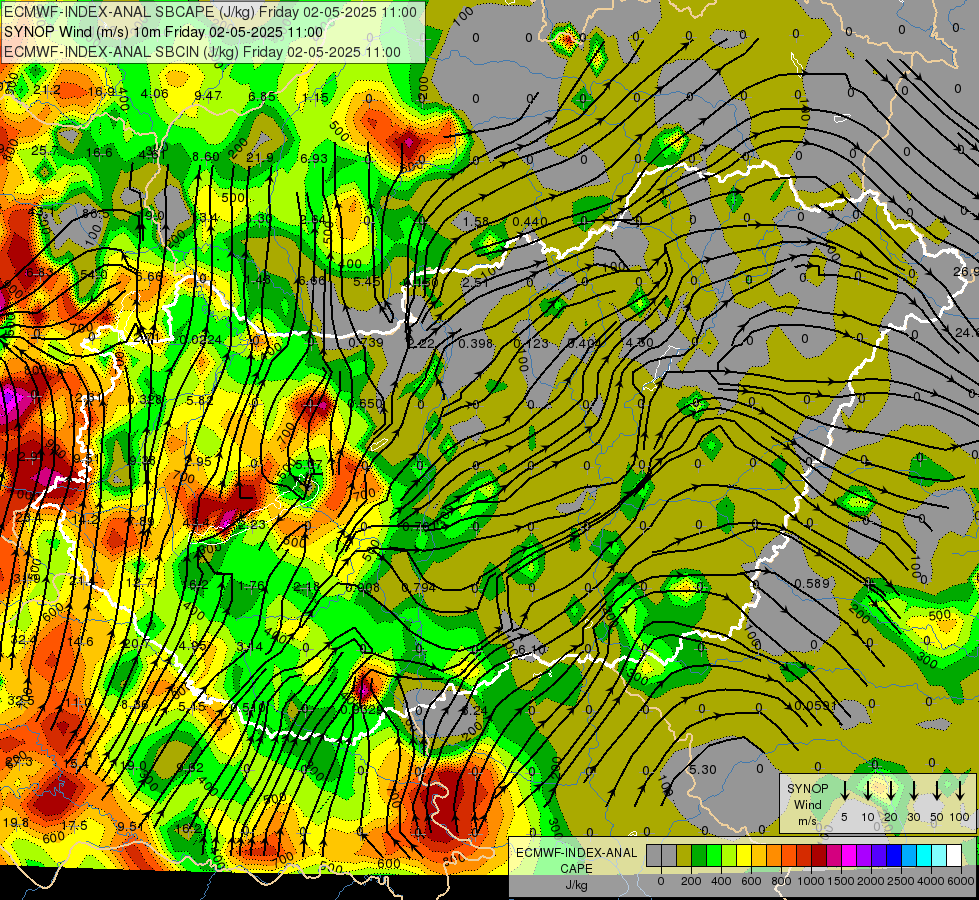Click the 5.30 value on the map
This screenshot has height=900, width=979.
point(703,769)
